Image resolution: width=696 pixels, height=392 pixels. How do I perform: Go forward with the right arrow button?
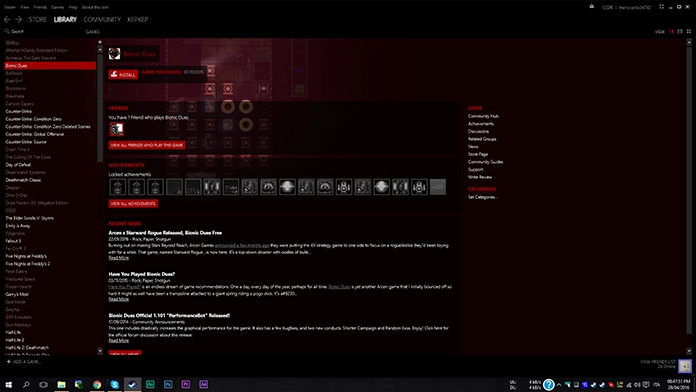point(18,20)
